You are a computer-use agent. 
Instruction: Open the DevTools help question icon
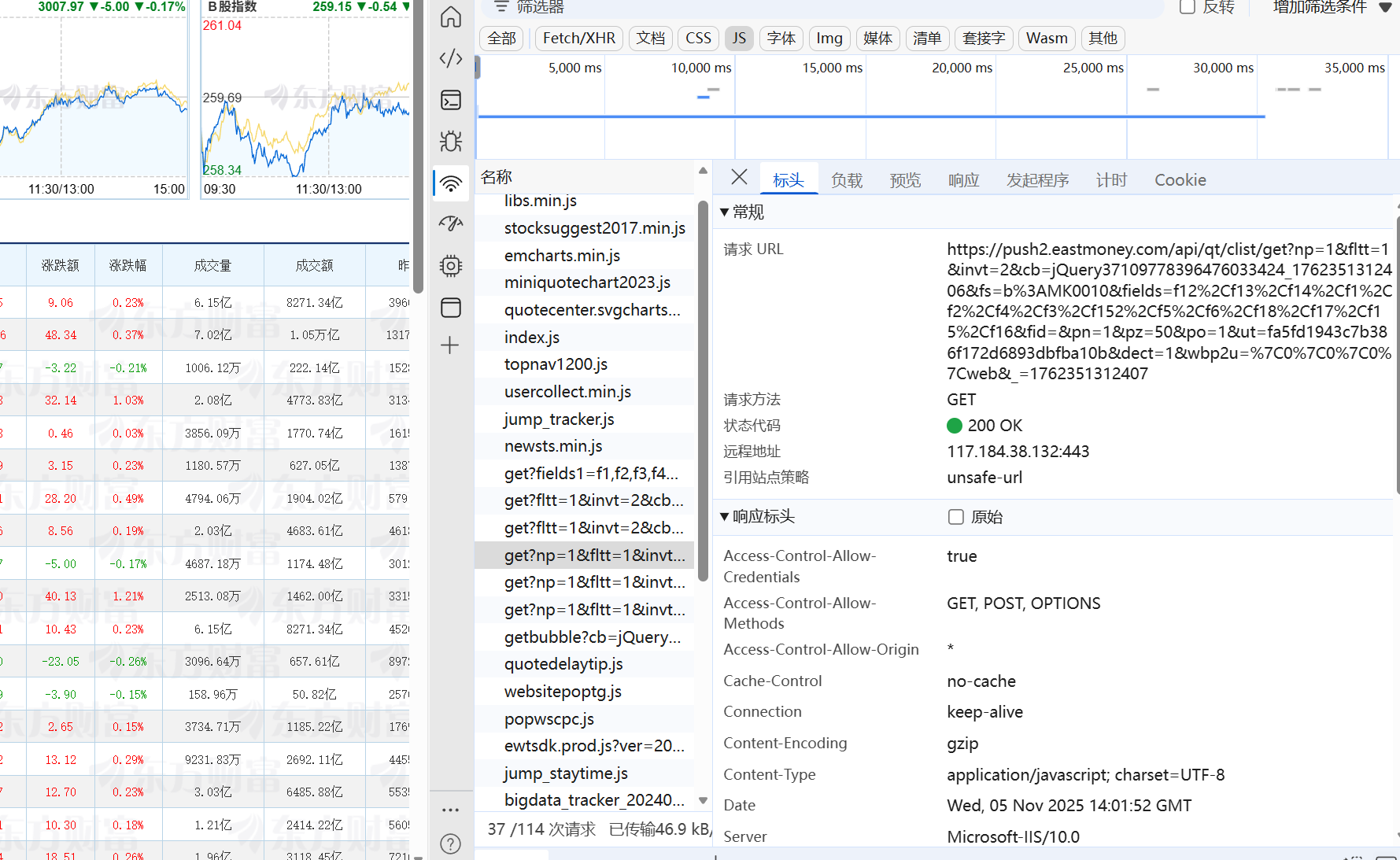pos(451,844)
